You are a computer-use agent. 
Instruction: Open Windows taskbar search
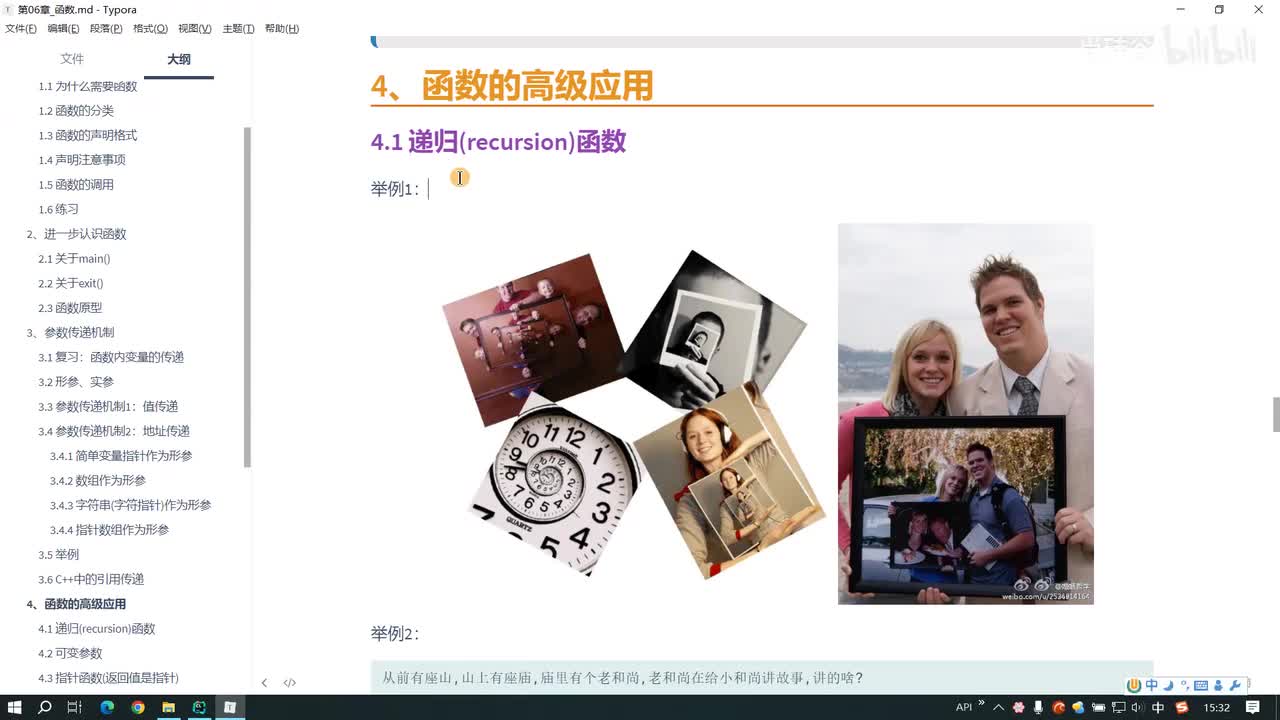[44, 707]
